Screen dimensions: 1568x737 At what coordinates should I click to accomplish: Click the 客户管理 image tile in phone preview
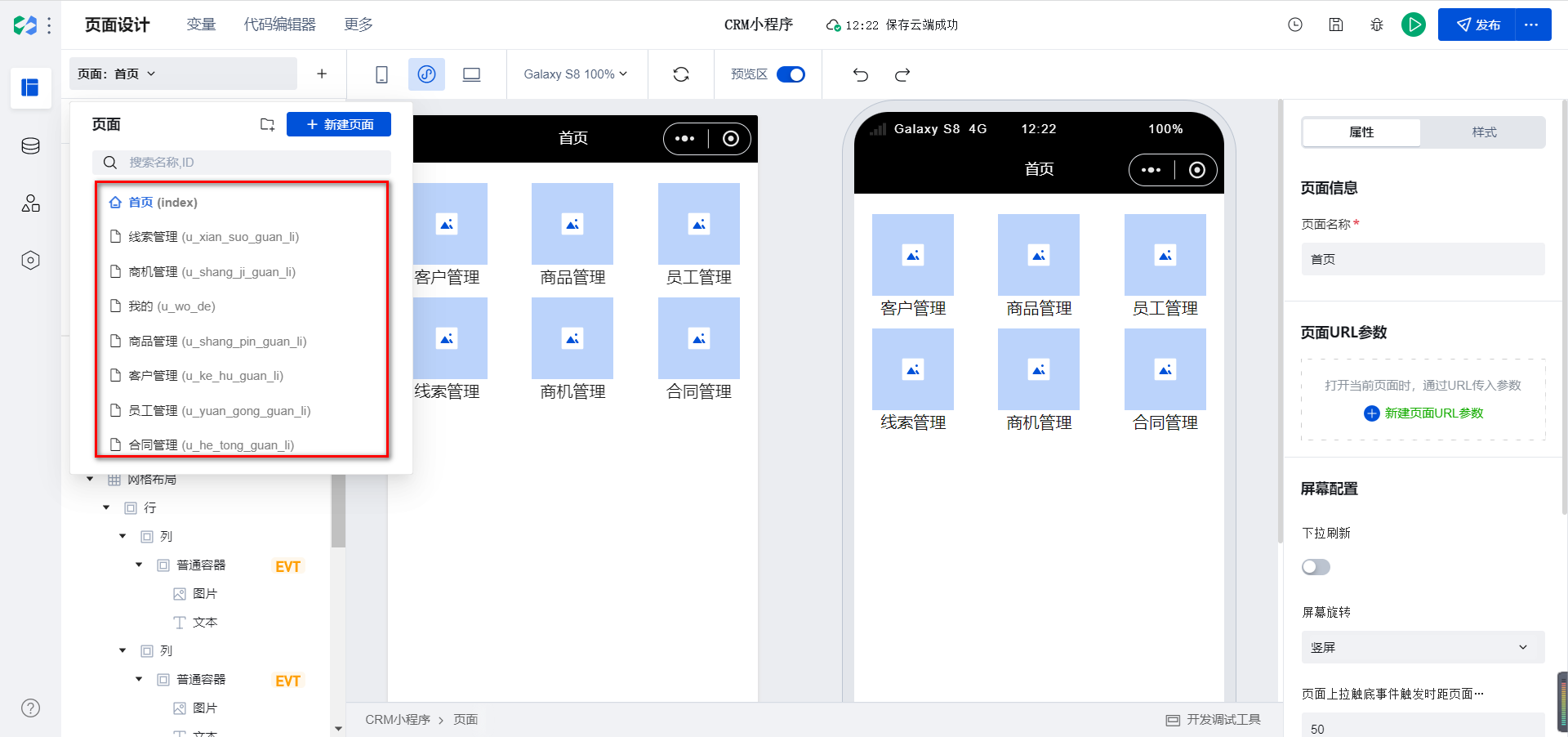913,255
